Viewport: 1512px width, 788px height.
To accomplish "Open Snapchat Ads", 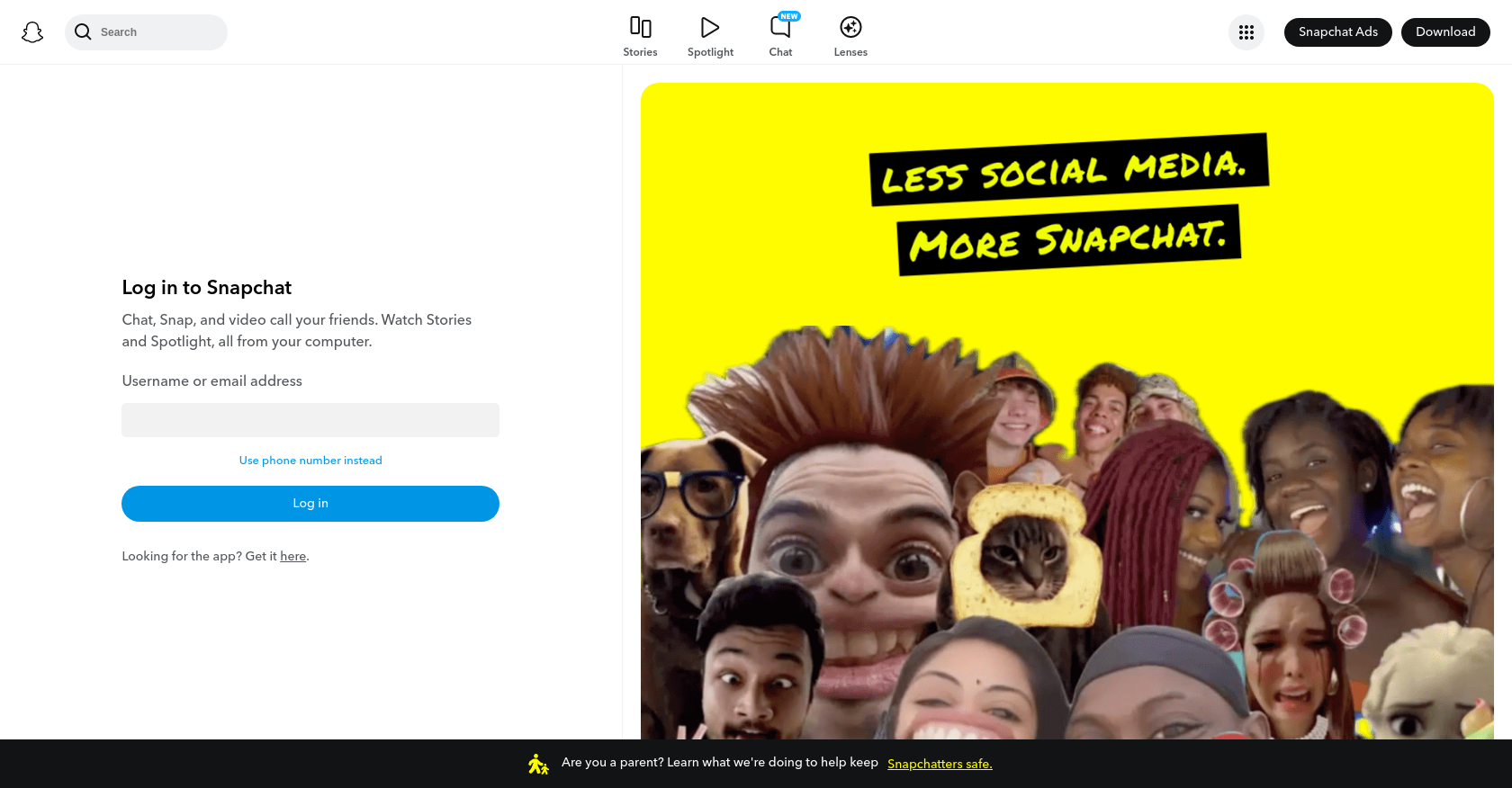I will tap(1338, 32).
